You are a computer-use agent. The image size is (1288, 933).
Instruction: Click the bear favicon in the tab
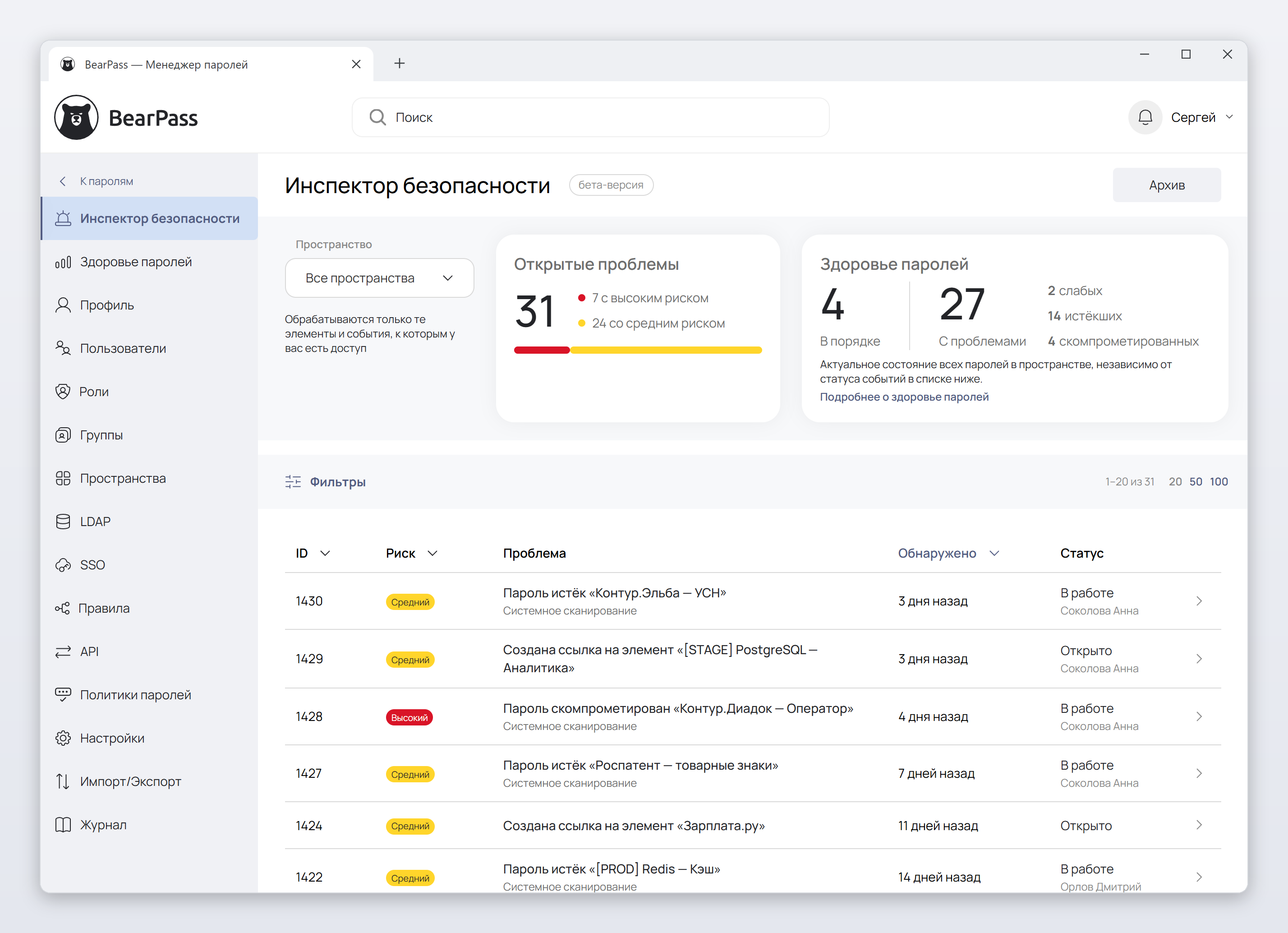pyautogui.click(x=68, y=64)
